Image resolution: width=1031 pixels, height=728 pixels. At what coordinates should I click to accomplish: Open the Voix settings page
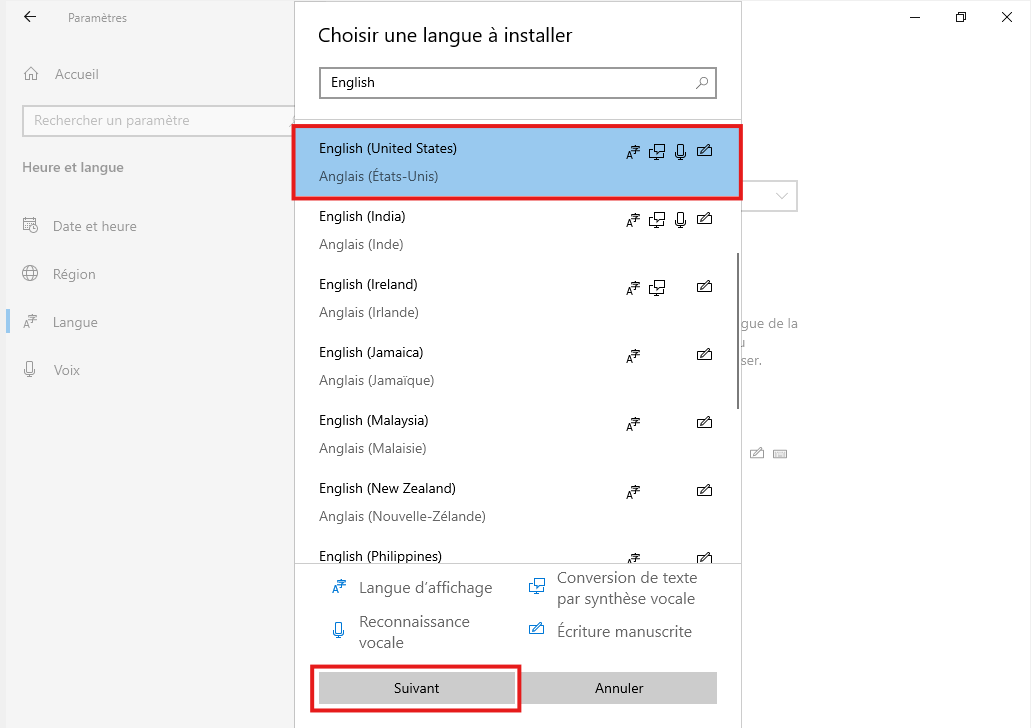coord(66,370)
